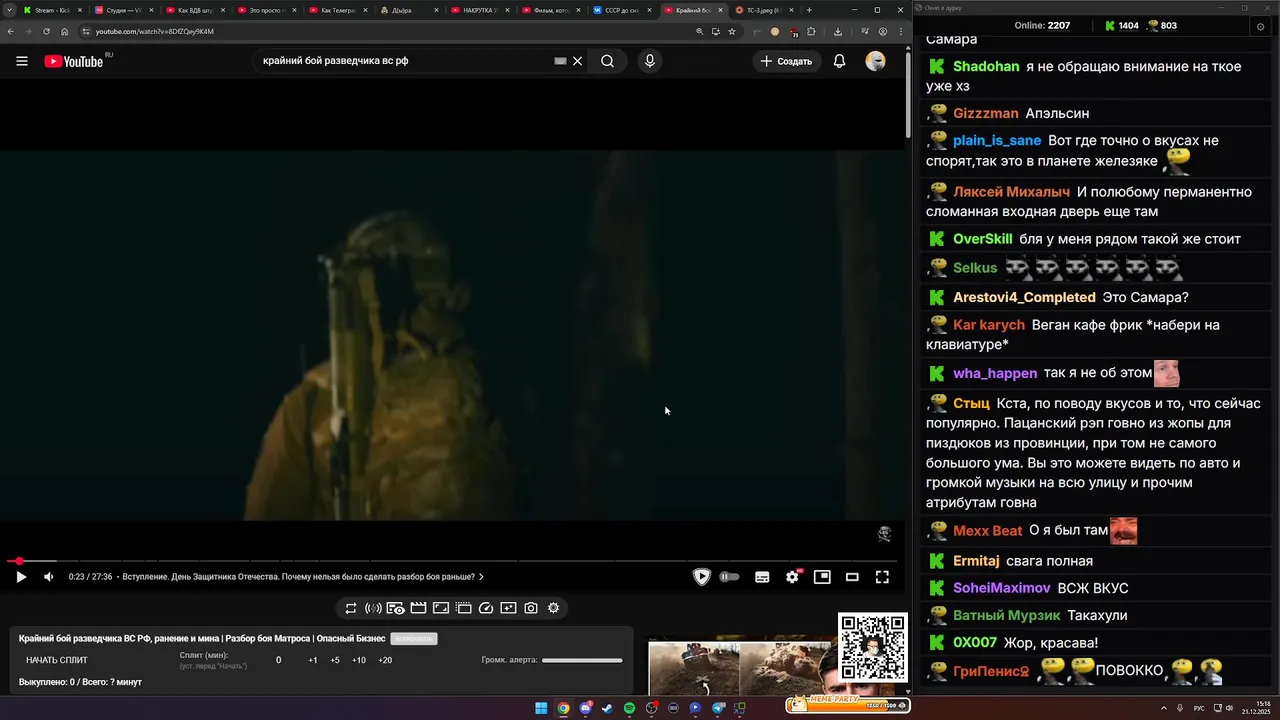The width and height of the screenshot is (1280, 720).
Task: Toggle the loop video icon
Action: click(351, 608)
